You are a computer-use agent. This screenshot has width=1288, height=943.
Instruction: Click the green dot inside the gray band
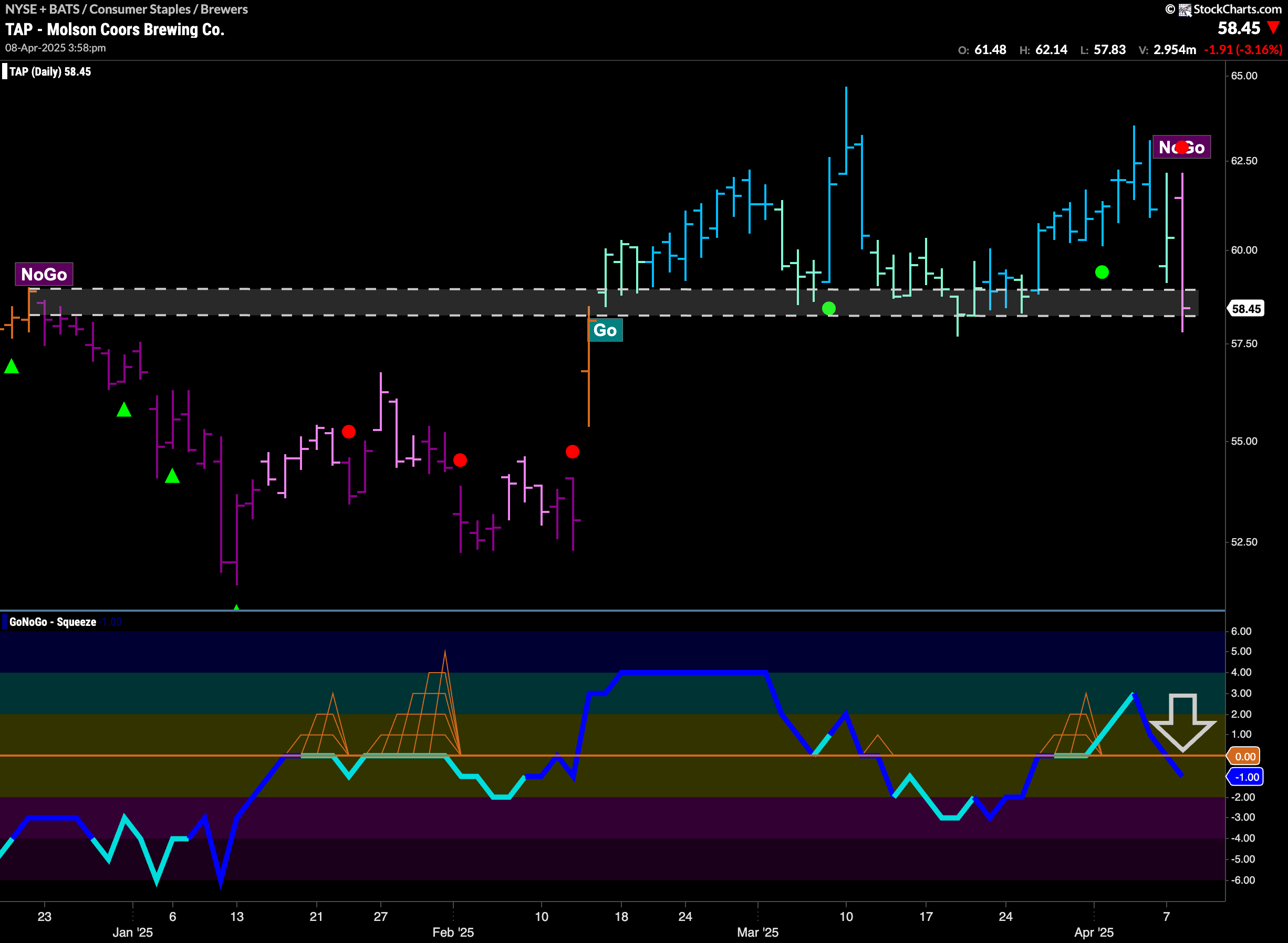point(829,308)
